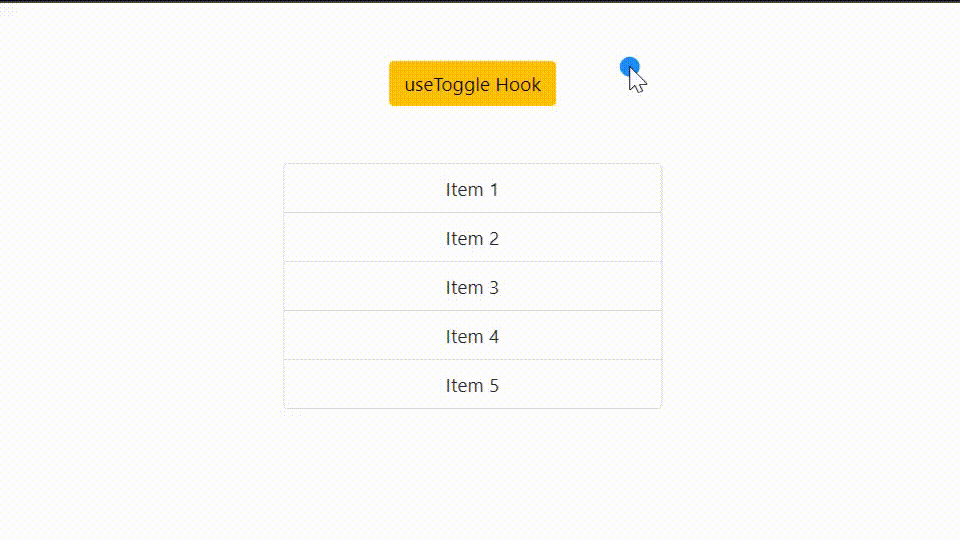
Task: Click the yellow useToggle Hook button
Action: [x=472, y=83]
